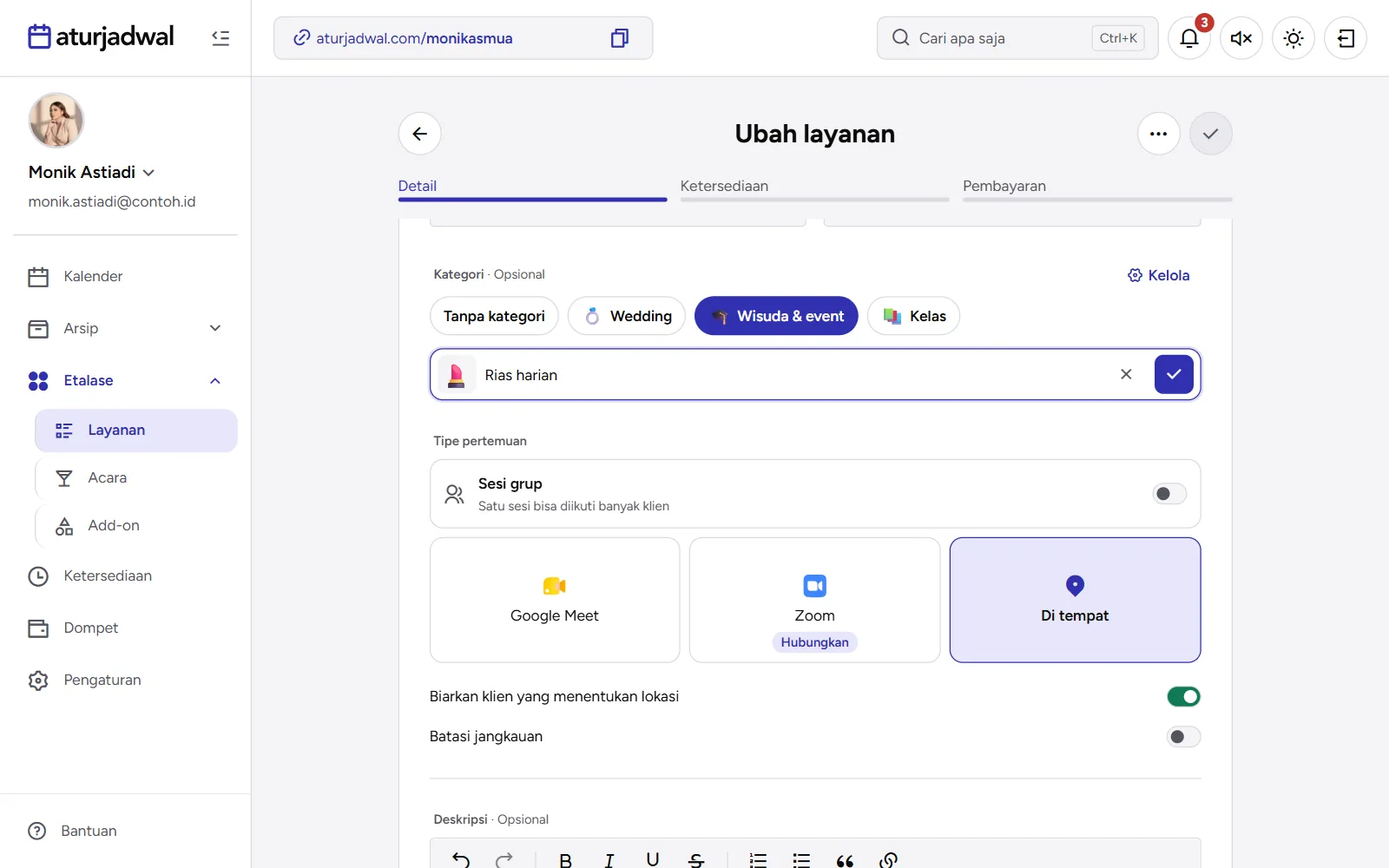Insert a bulleted list

[801, 860]
